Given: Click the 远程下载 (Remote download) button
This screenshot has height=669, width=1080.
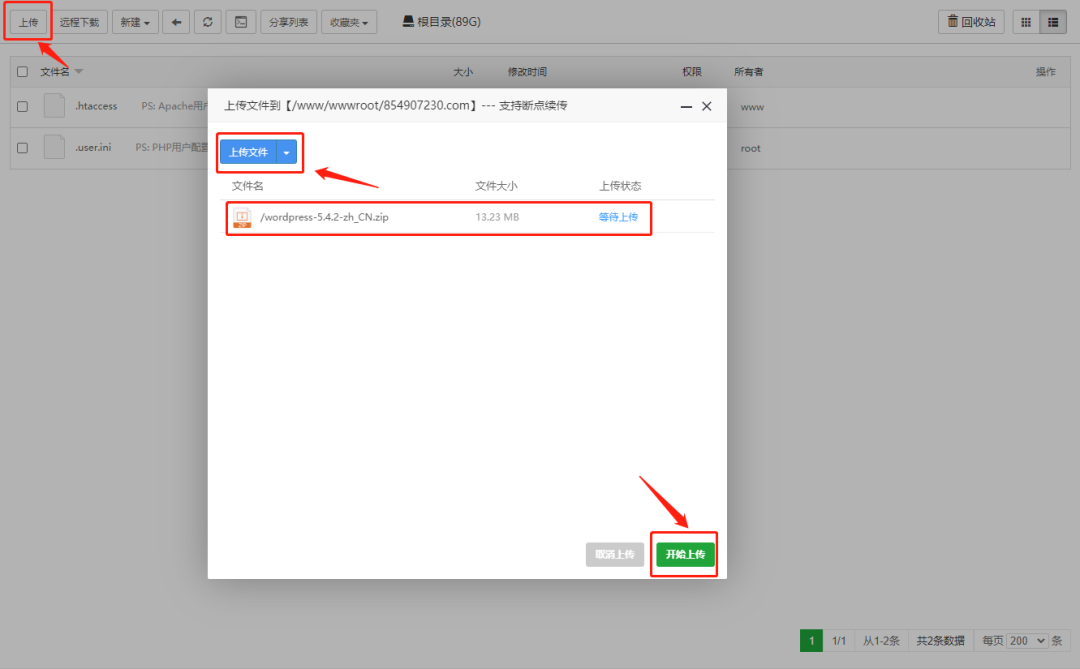Looking at the screenshot, I should point(79,22).
